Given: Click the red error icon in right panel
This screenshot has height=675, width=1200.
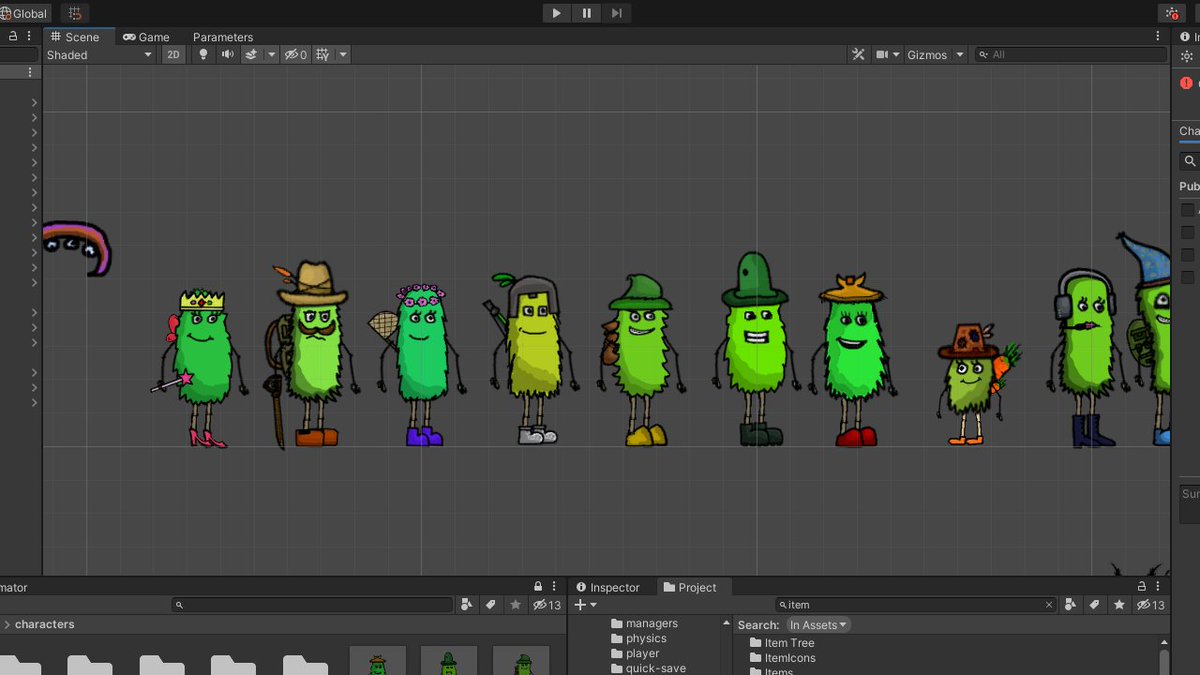Looking at the screenshot, I should pos(1187,84).
